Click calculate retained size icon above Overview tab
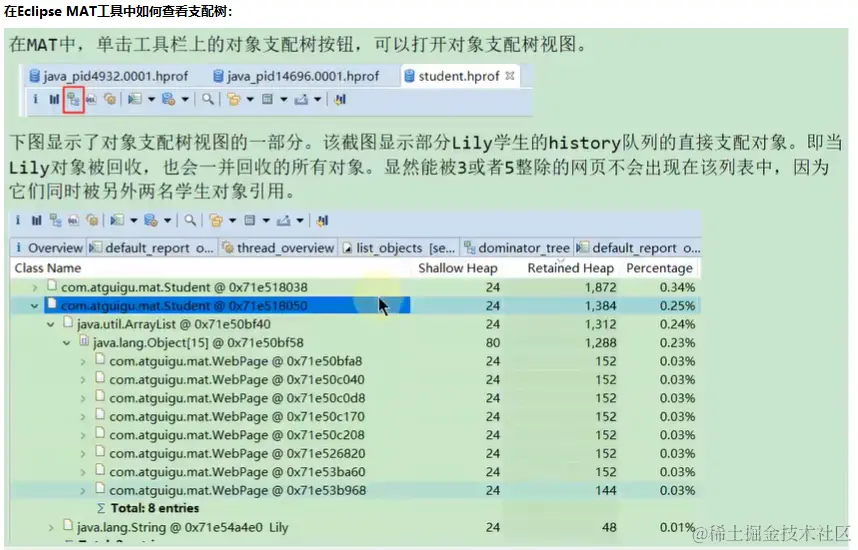Viewport: 858px width, 550px height. click(x=250, y=221)
